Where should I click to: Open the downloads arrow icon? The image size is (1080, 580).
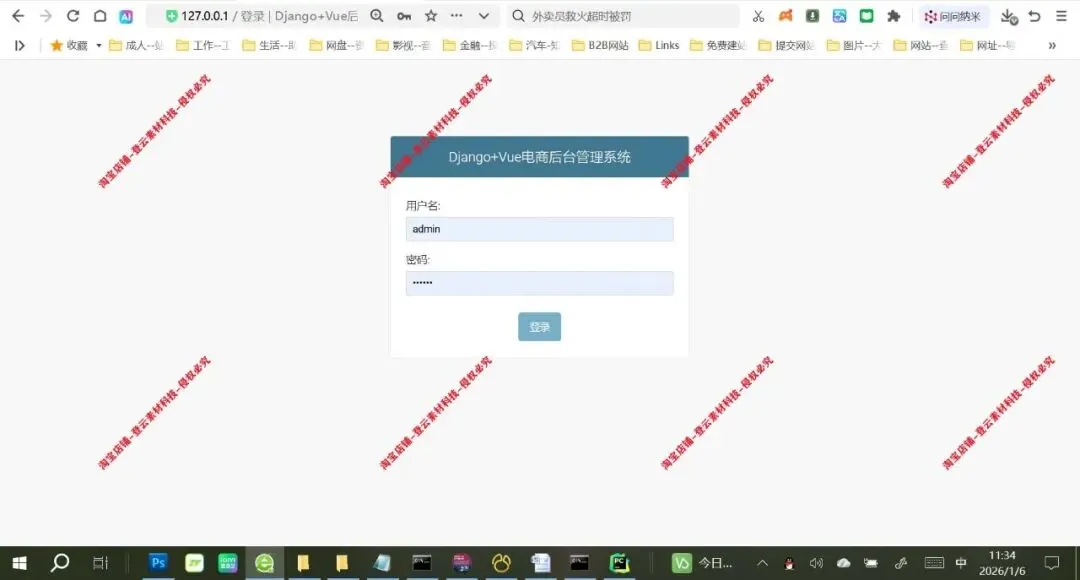pyautogui.click(x=1009, y=17)
